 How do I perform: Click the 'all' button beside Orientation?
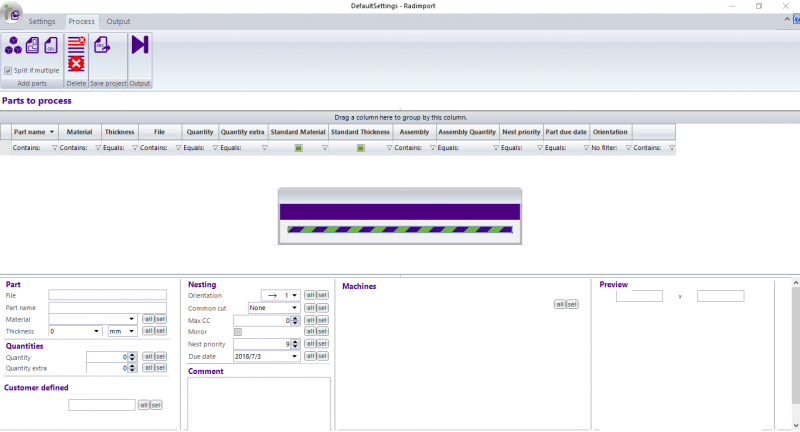tap(310, 296)
